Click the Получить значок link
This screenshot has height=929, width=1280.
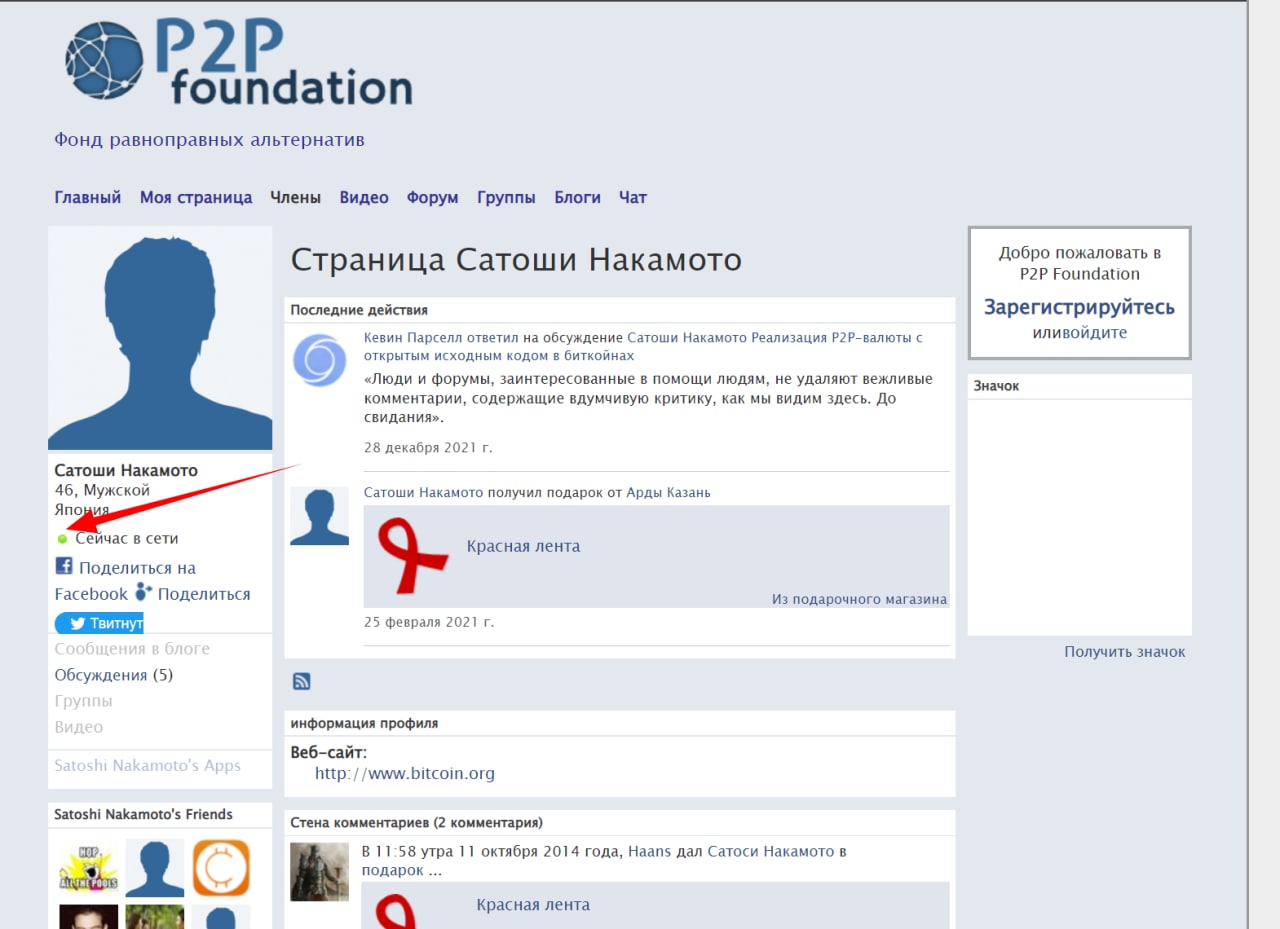pos(1125,652)
